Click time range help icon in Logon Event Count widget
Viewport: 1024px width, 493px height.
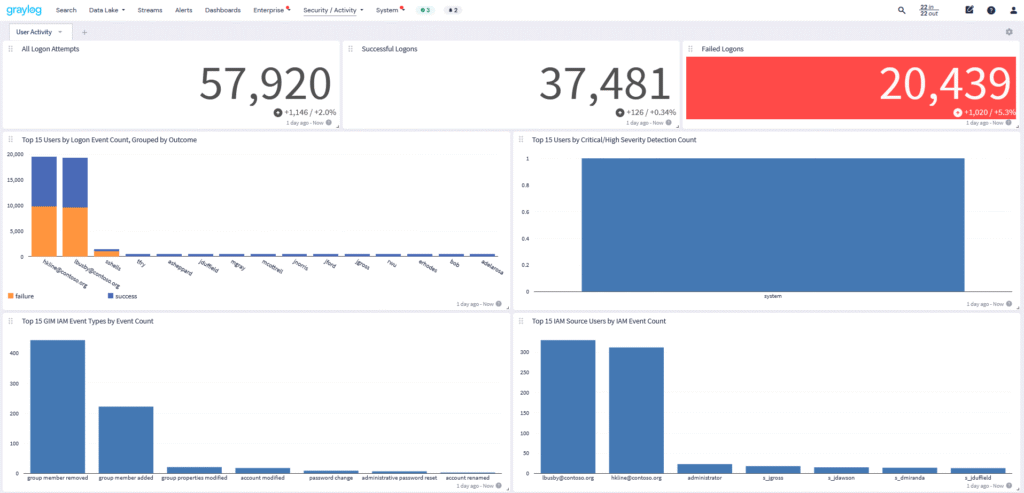(499, 304)
